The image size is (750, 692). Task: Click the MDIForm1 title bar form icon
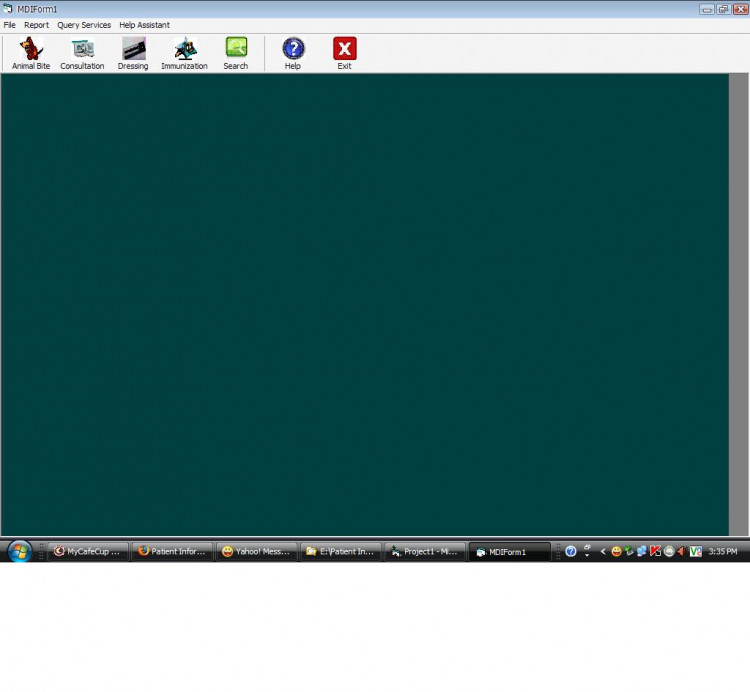[8, 9]
